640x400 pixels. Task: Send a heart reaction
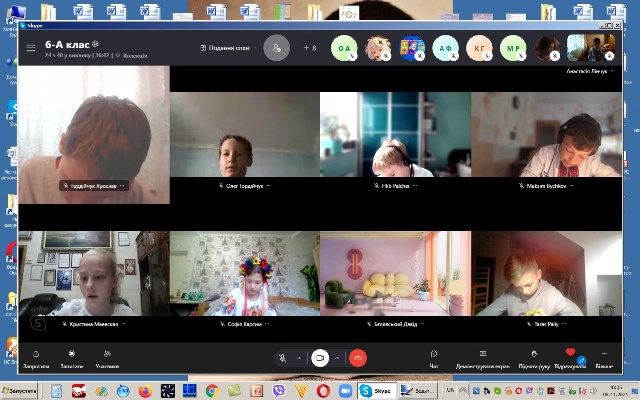pyautogui.click(x=570, y=355)
